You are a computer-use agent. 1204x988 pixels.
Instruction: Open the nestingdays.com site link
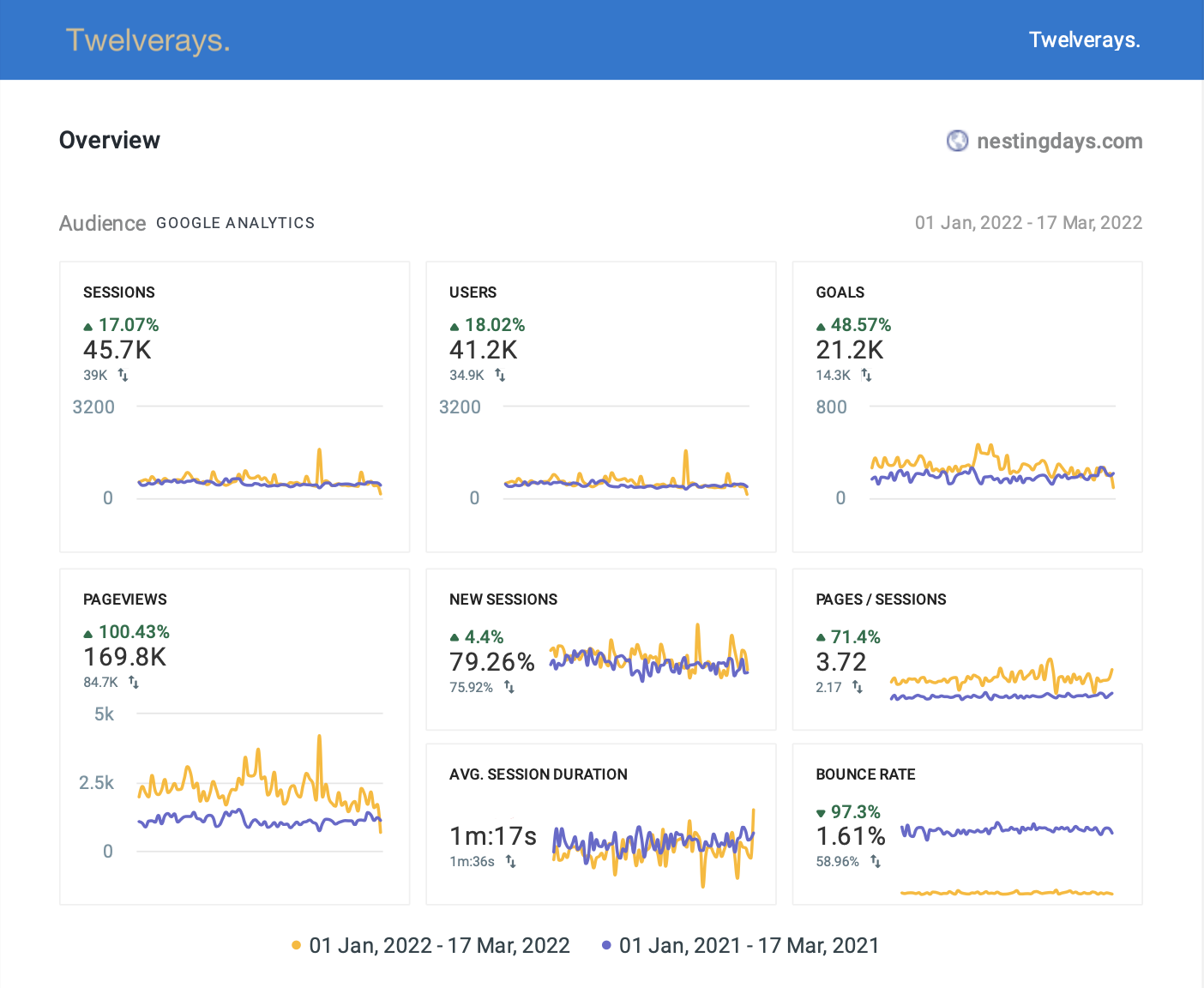click(x=1059, y=141)
